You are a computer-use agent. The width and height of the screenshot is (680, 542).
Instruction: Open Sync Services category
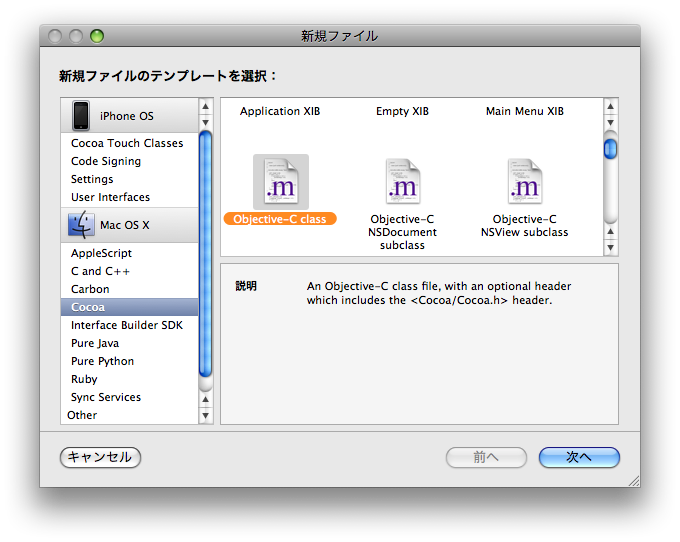tap(130, 397)
